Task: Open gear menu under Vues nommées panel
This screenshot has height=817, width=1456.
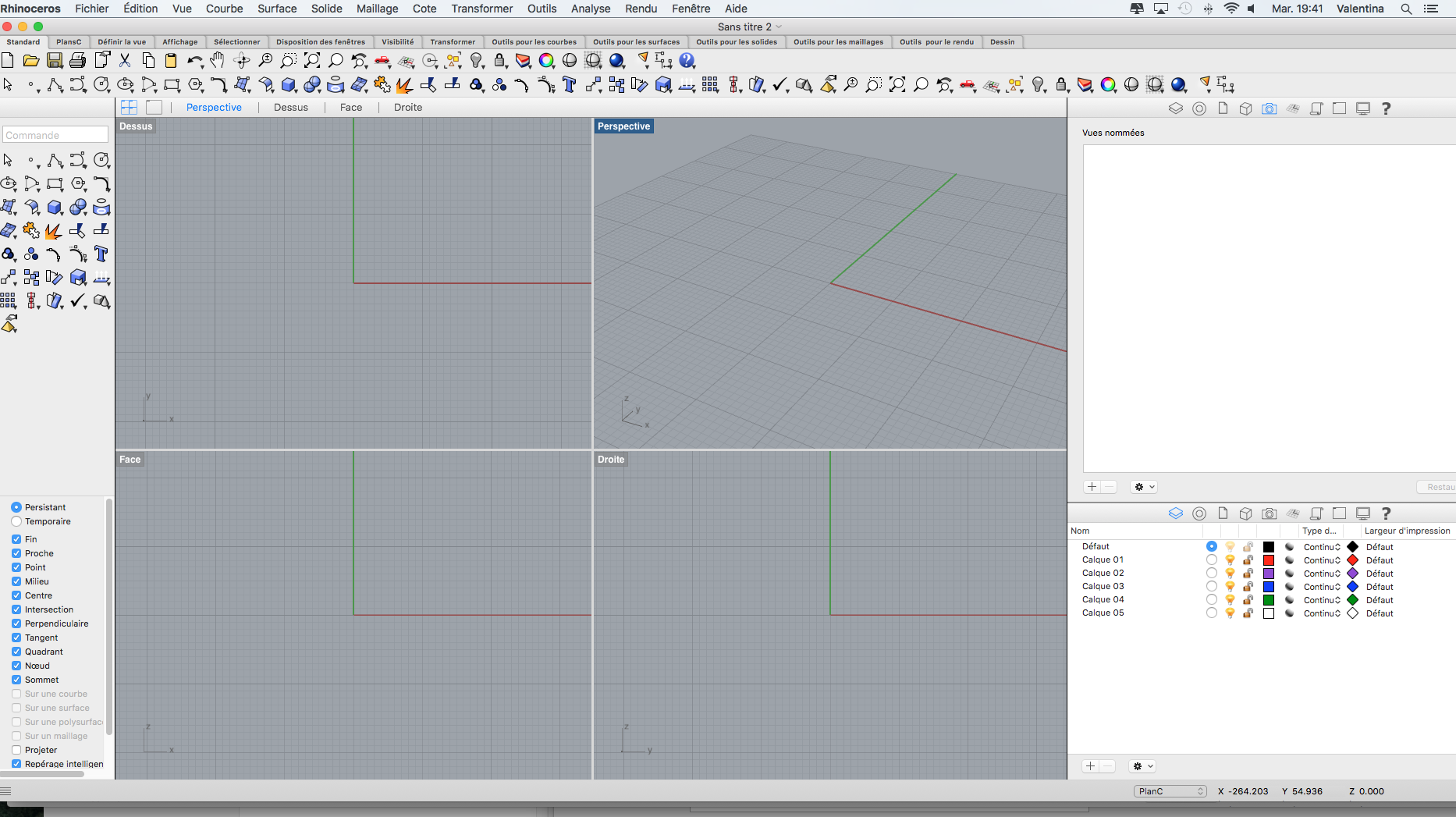Action: coord(1144,487)
